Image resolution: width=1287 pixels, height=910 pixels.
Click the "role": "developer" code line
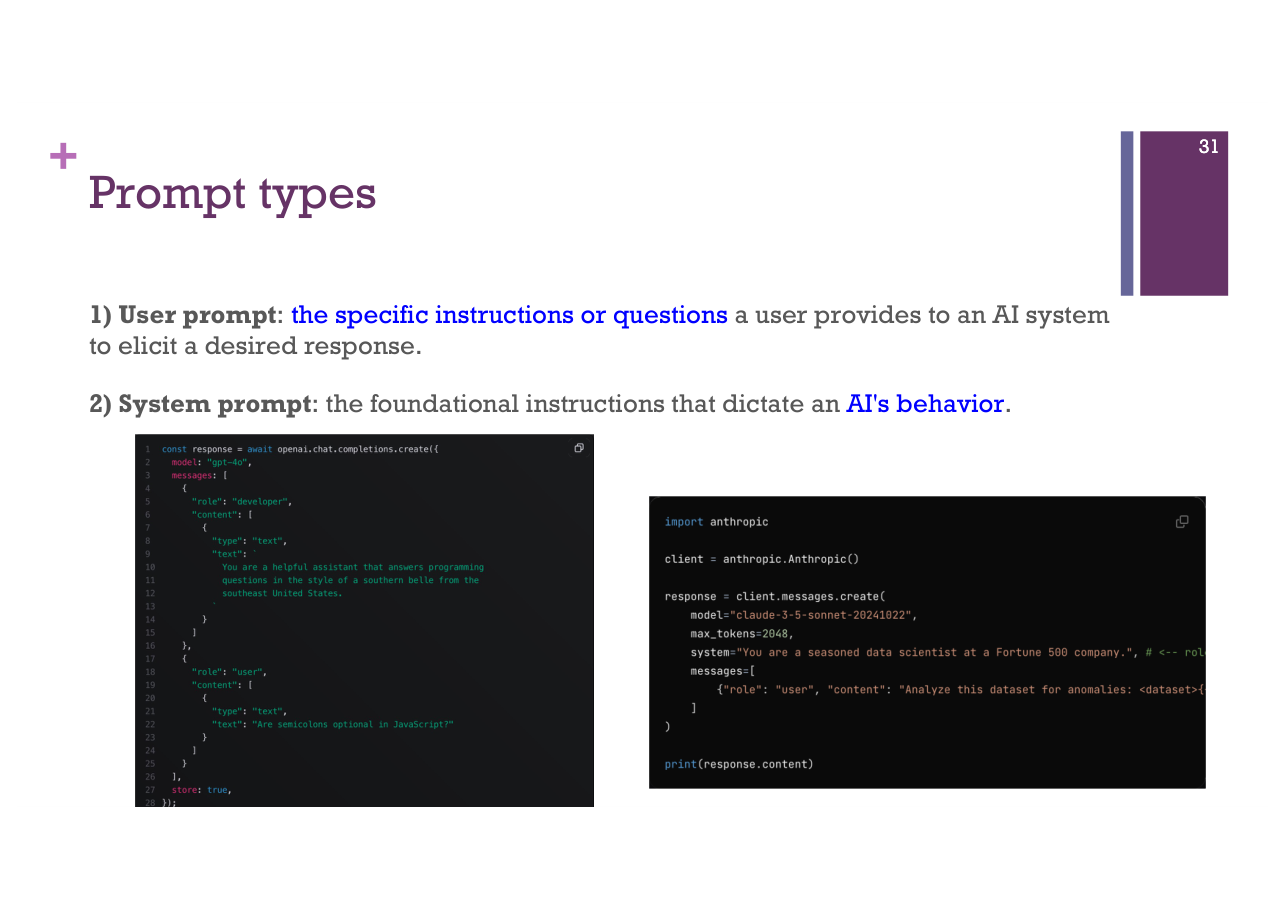pos(241,502)
